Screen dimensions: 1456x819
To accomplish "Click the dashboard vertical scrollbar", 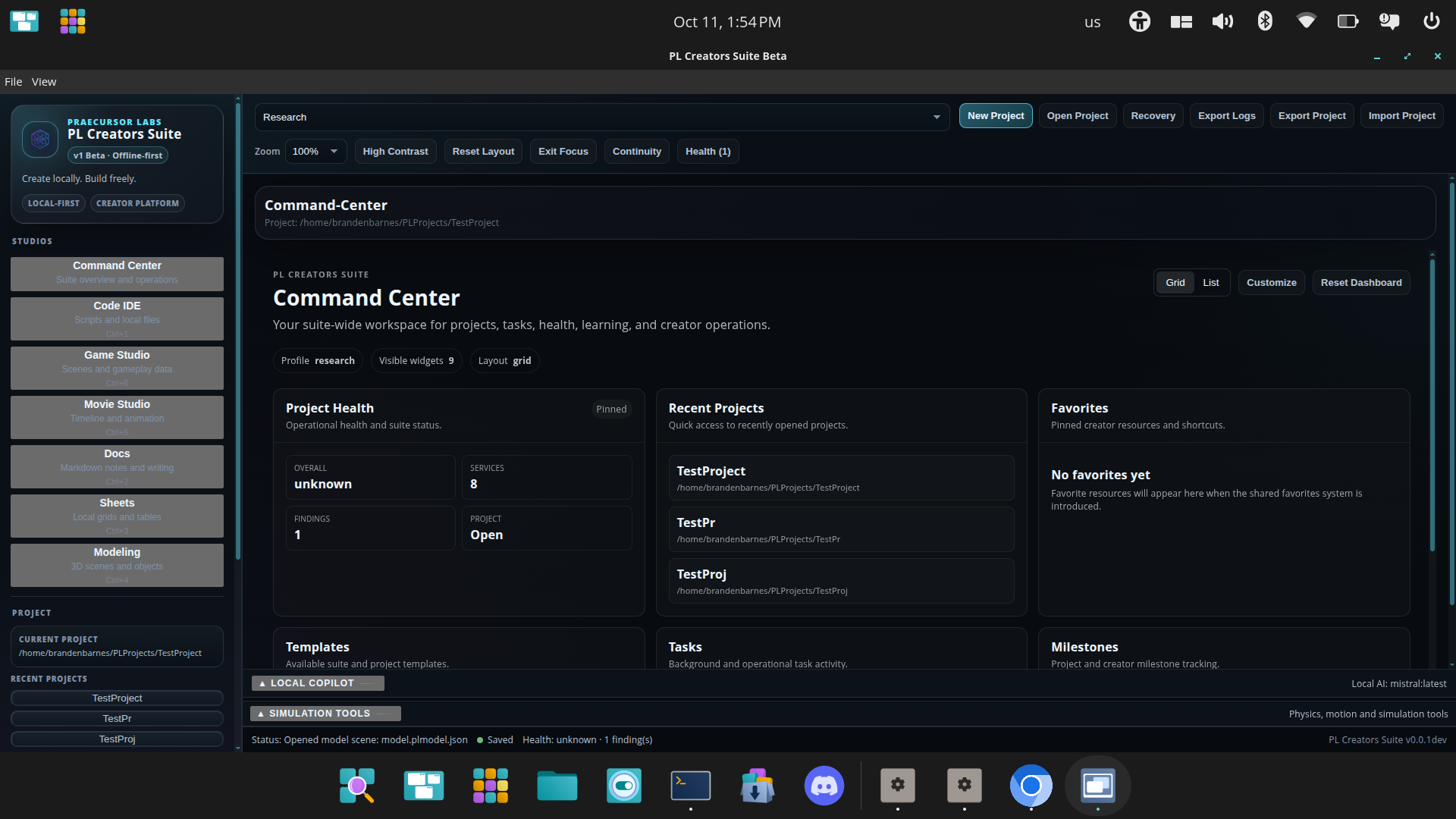I will 1432,406.
